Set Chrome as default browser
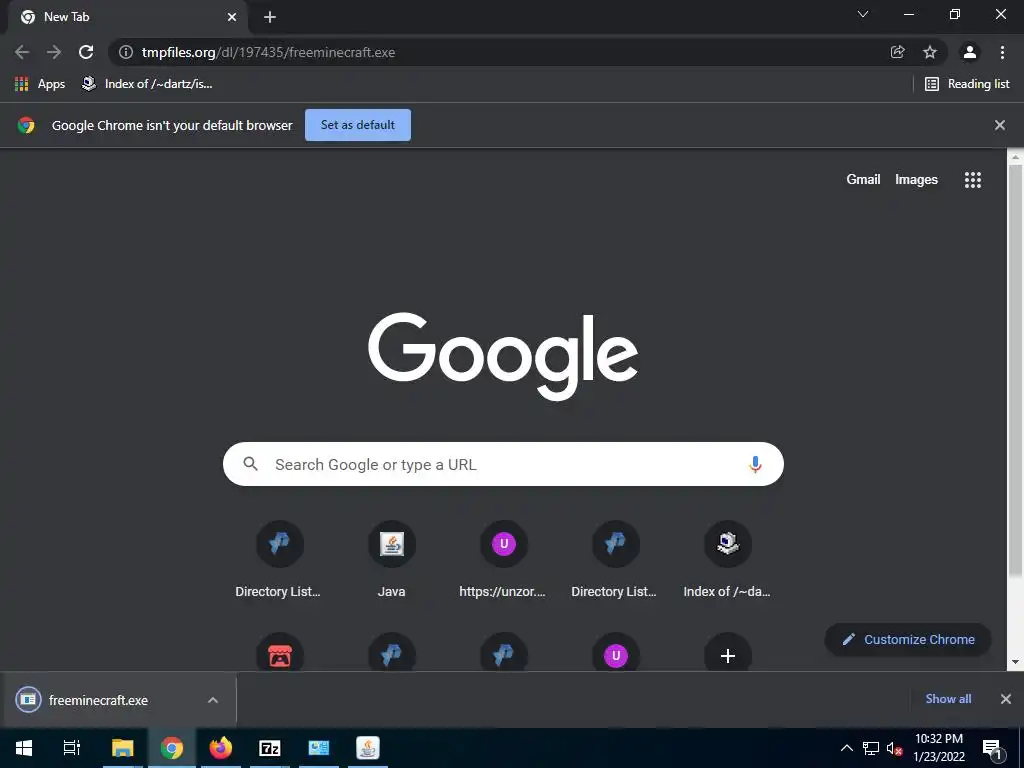This screenshot has width=1024, height=768. [358, 125]
